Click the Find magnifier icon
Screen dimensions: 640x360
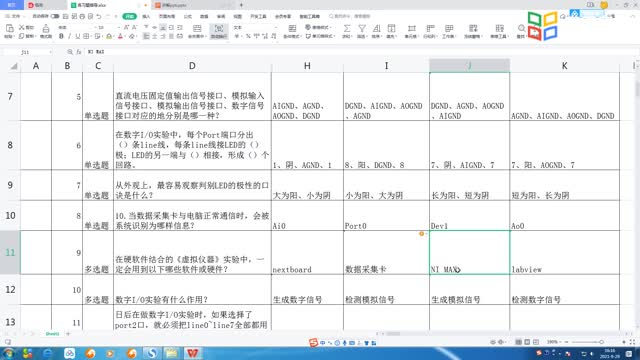(521, 29)
